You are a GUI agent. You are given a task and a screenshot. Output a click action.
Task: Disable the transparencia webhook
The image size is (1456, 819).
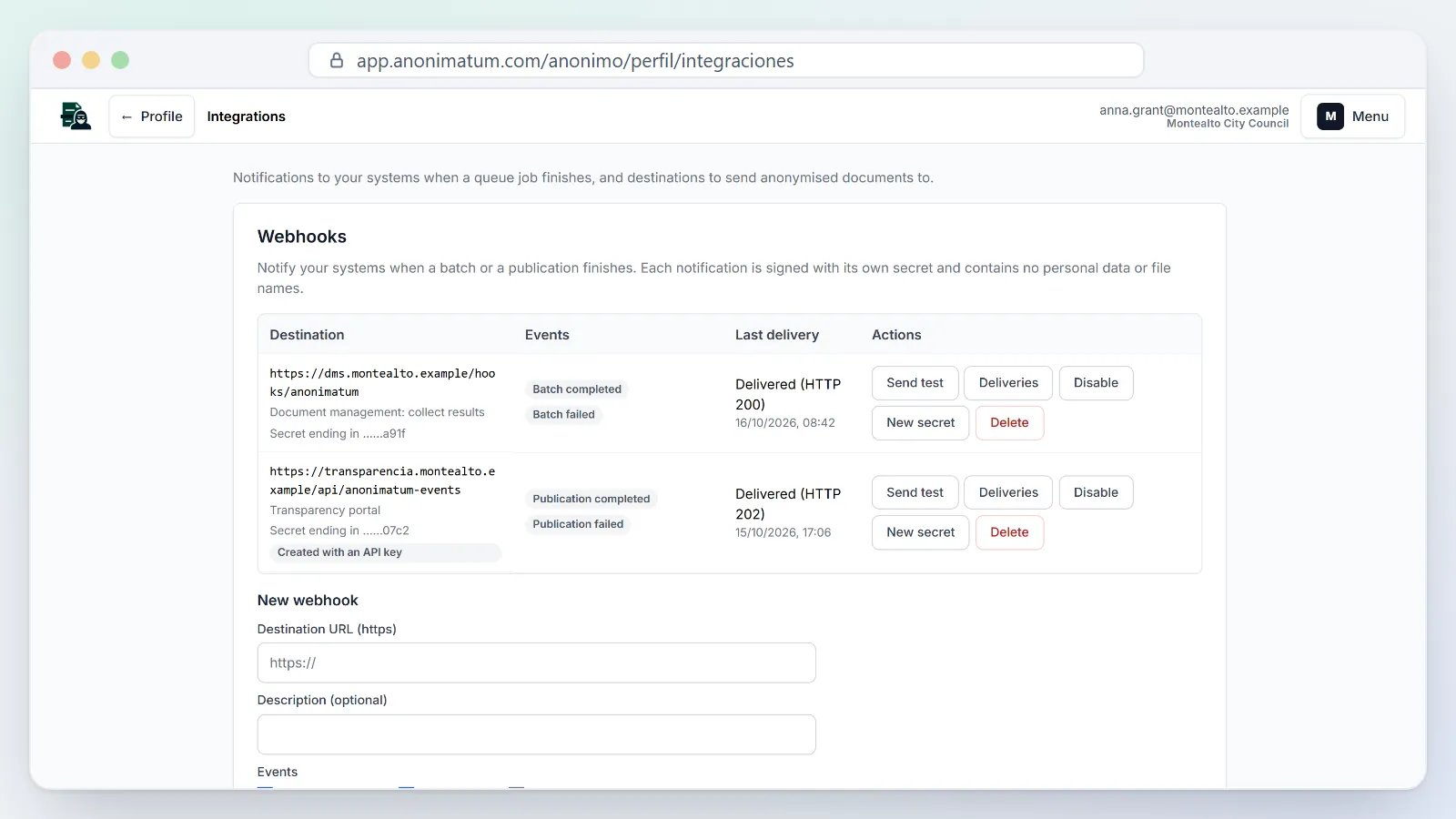1096,492
